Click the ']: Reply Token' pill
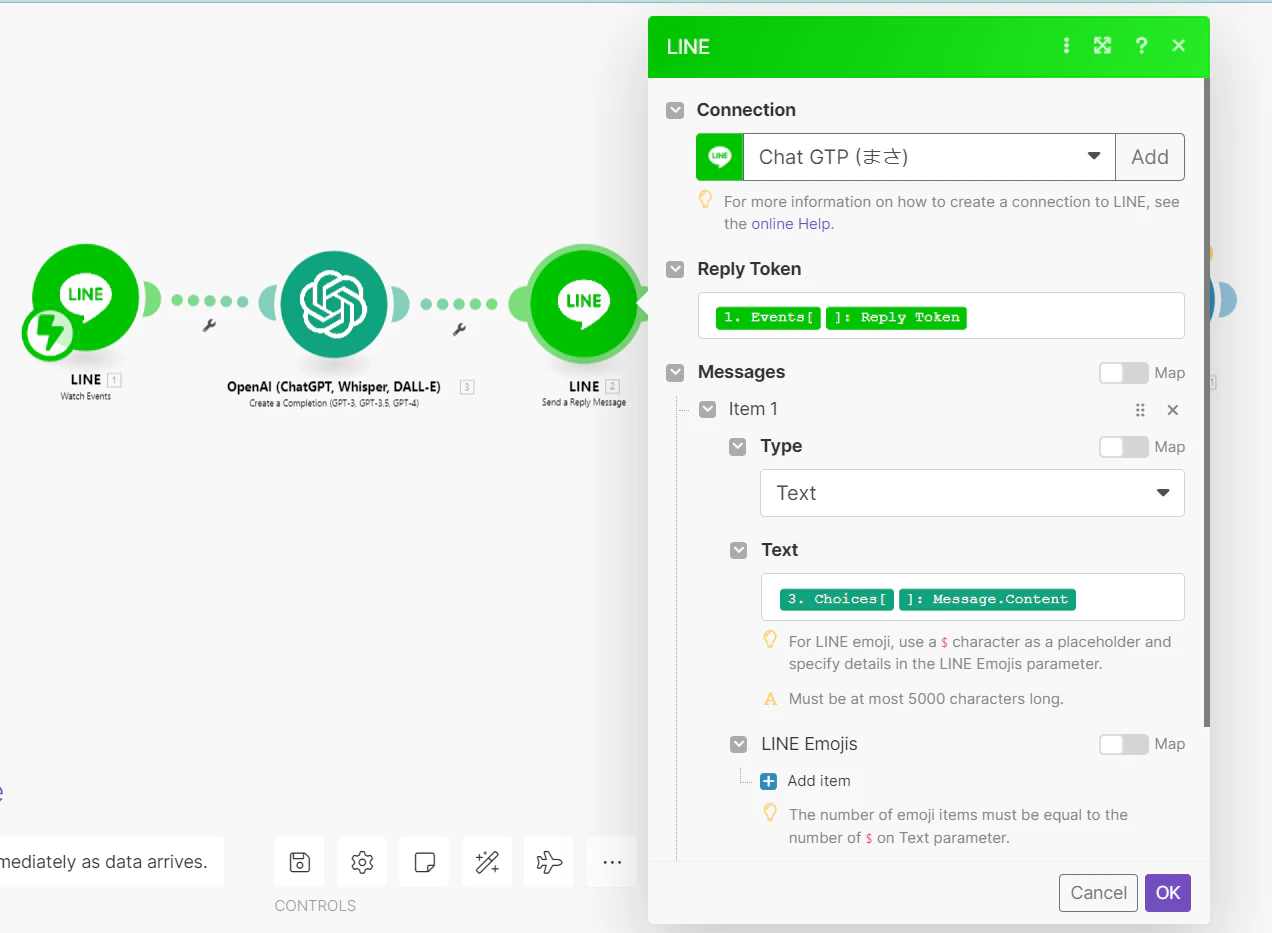 coord(896,318)
